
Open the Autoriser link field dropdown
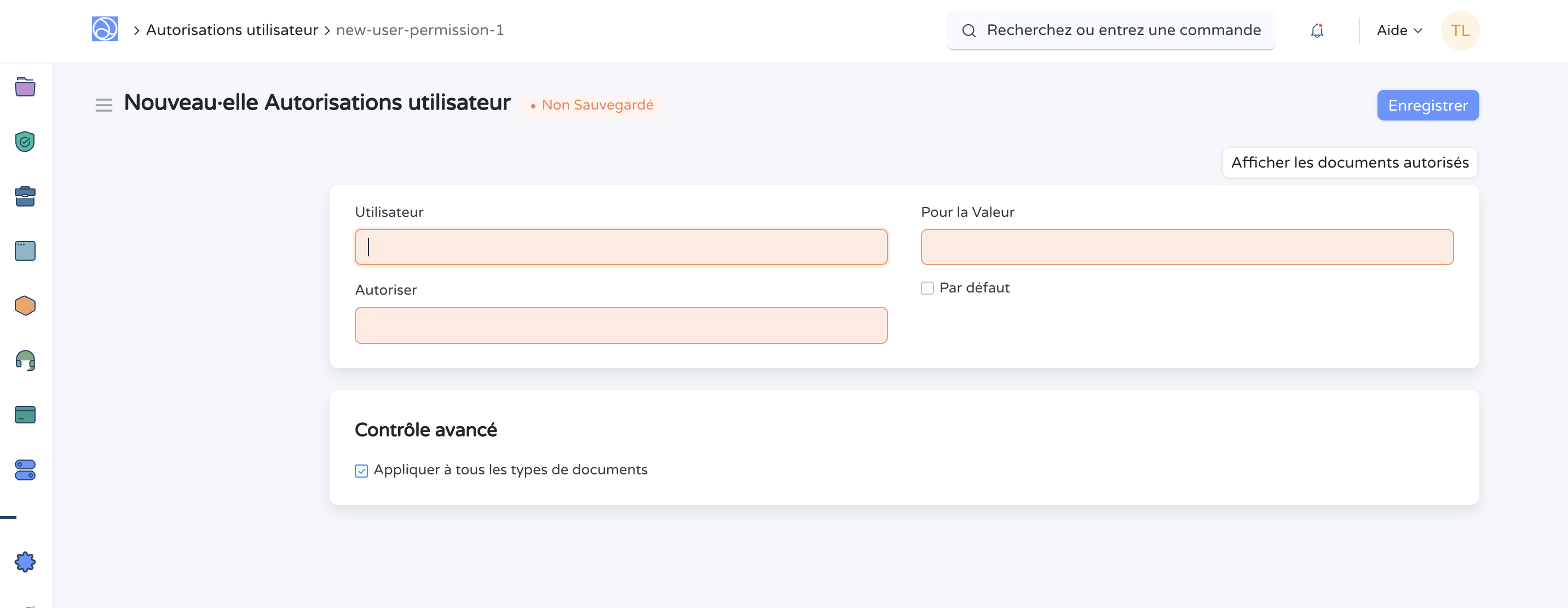coord(620,325)
